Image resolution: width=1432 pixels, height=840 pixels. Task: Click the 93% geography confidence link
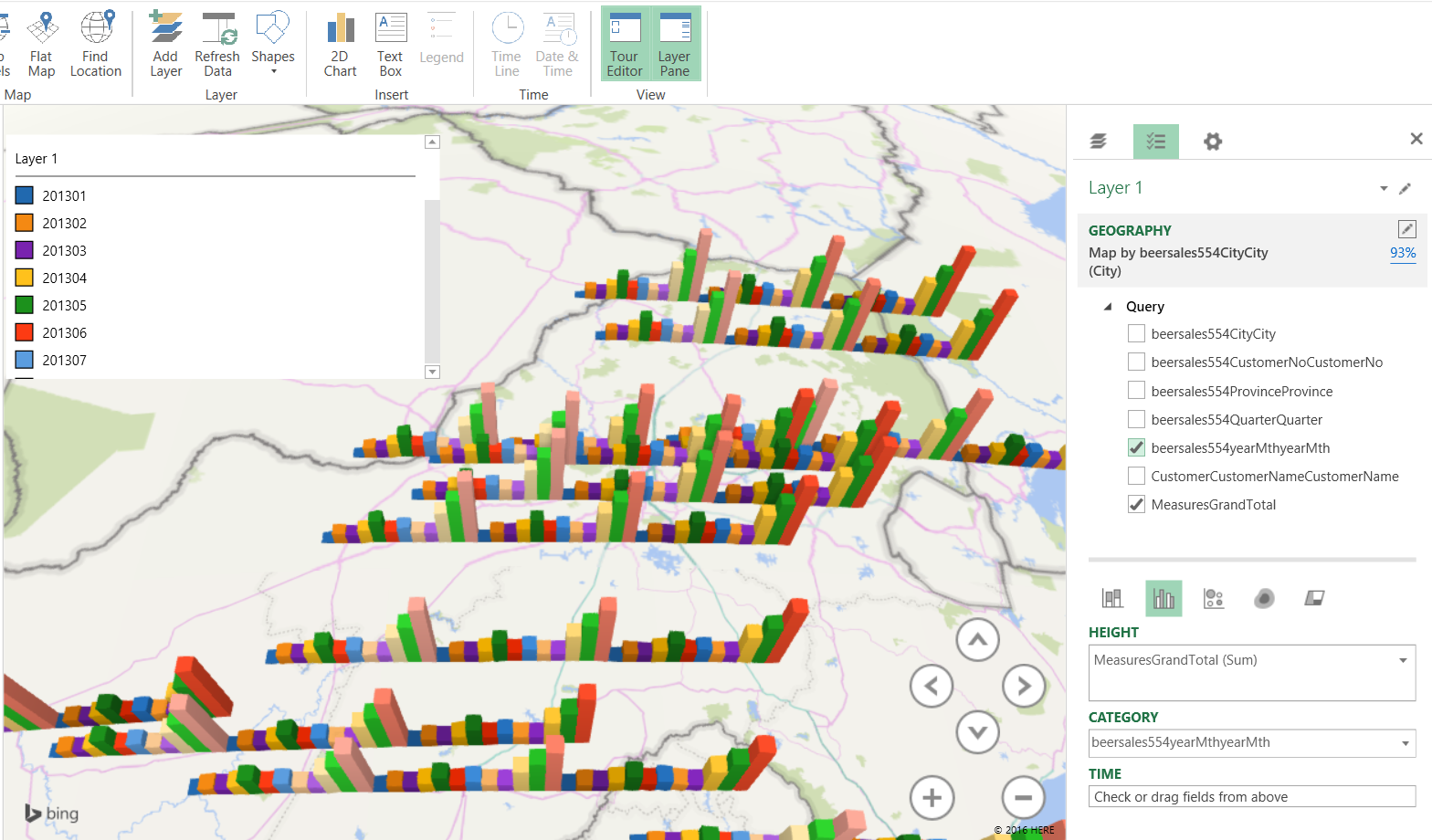(1403, 253)
